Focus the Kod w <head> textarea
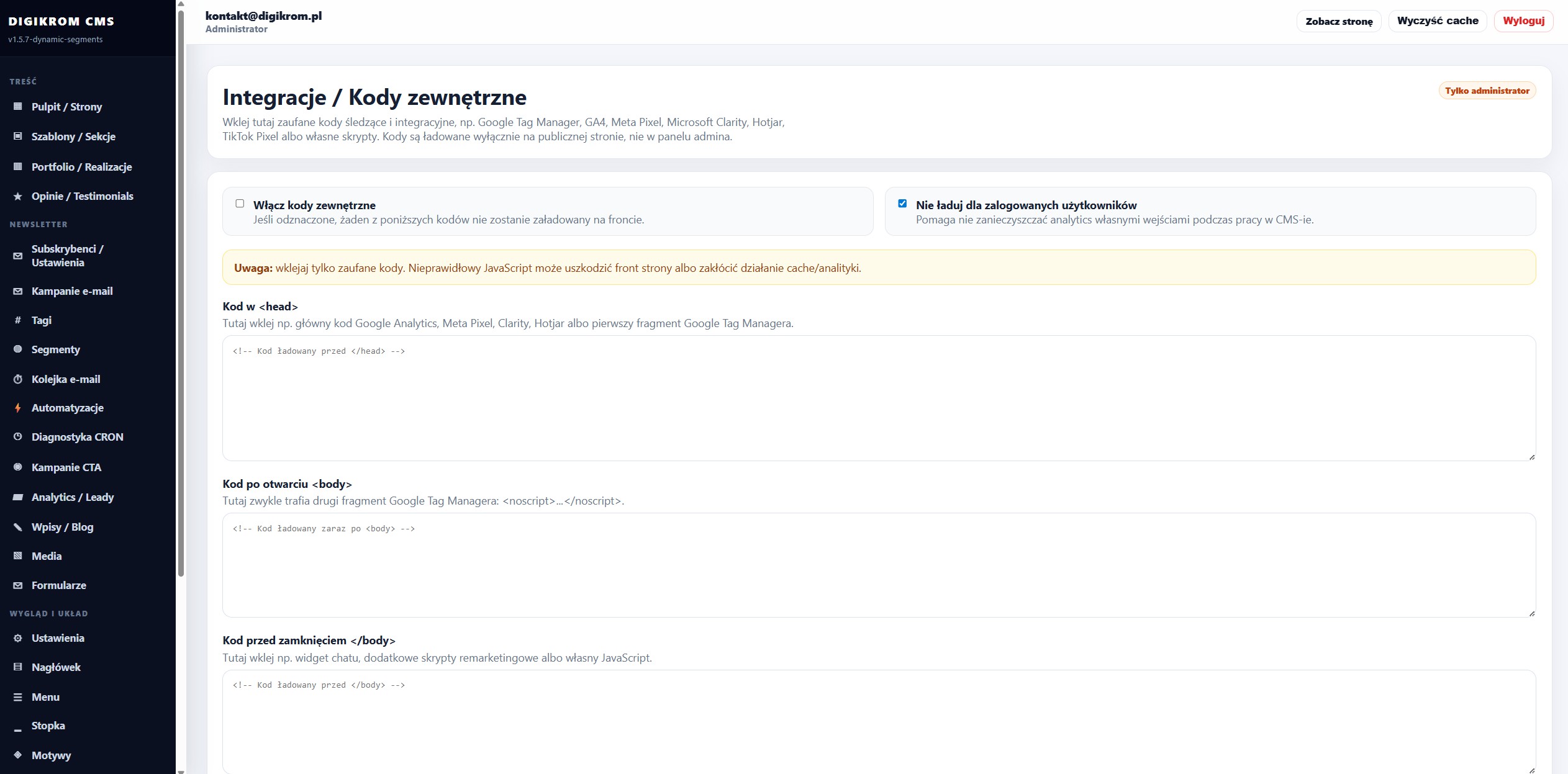1568x774 pixels. point(879,398)
